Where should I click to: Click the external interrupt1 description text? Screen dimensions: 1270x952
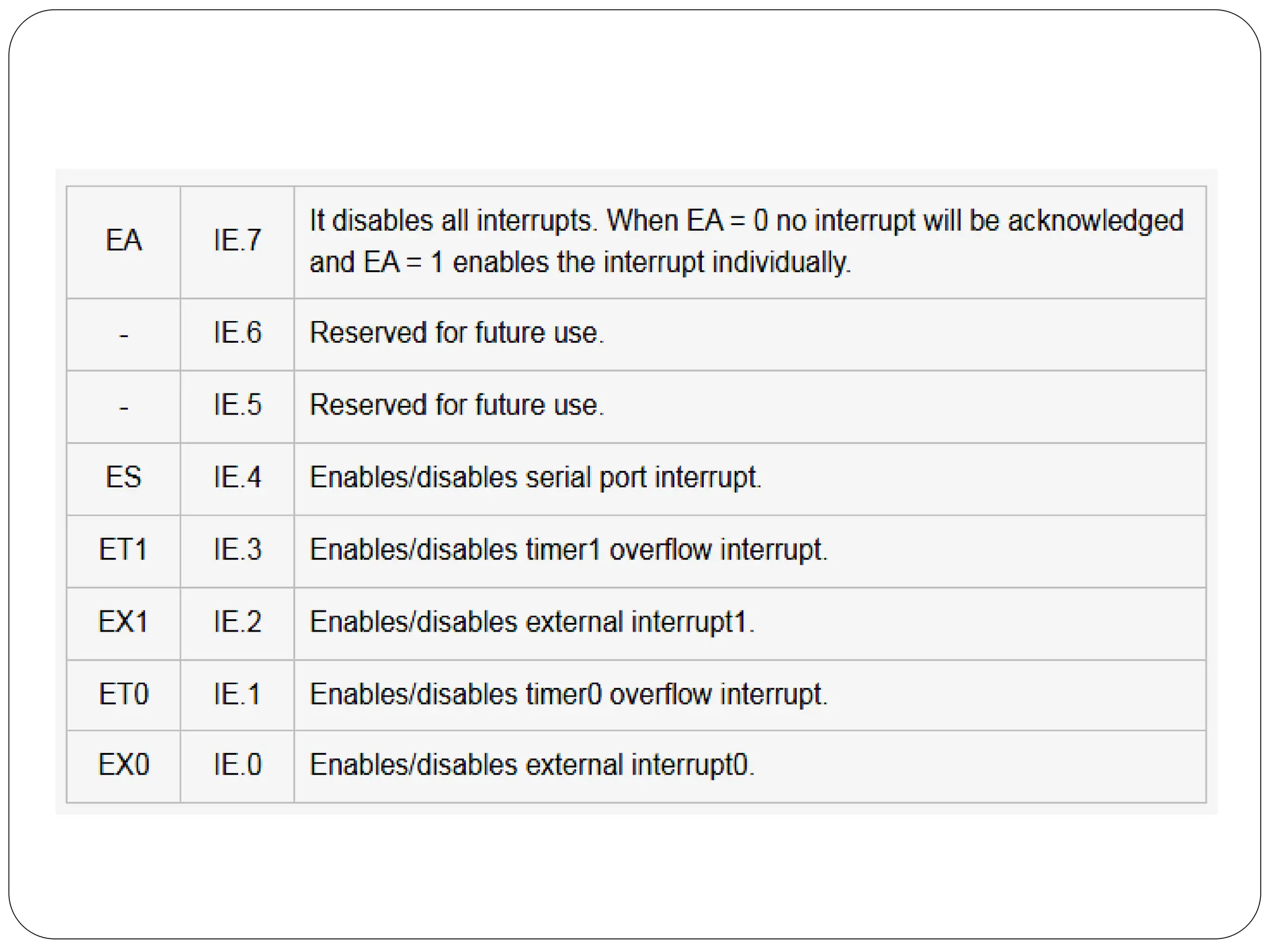tap(532, 622)
